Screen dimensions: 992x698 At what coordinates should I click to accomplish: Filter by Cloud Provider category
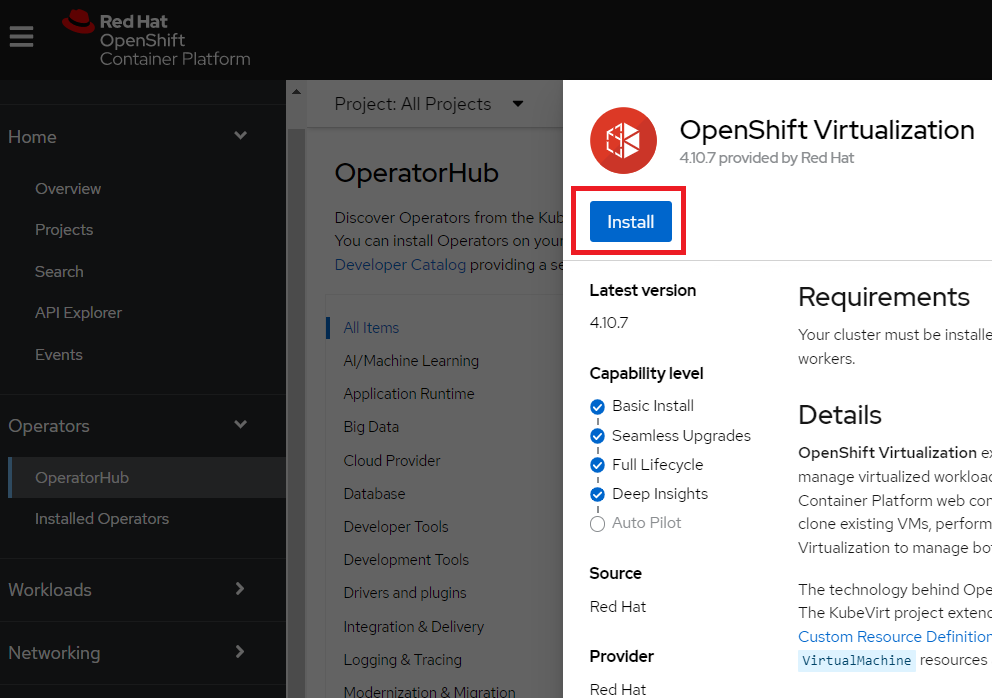(392, 461)
